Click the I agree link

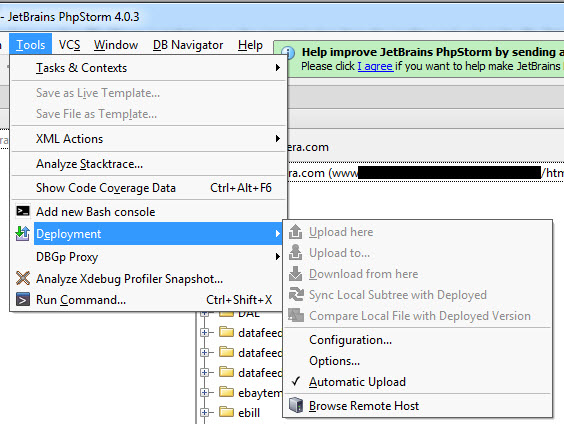[x=375, y=66]
